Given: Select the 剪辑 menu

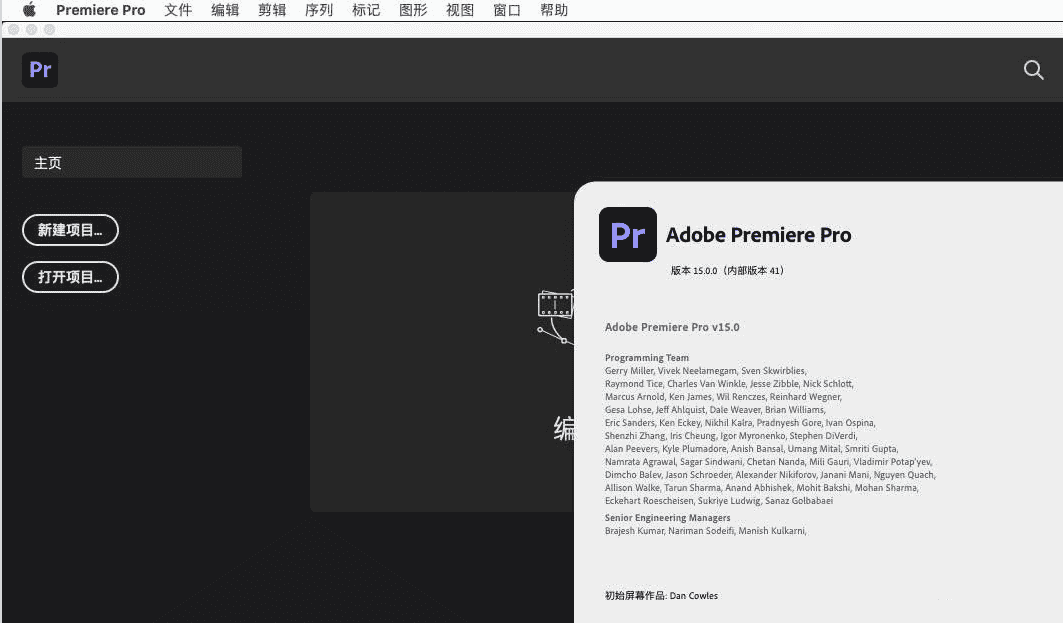Looking at the screenshot, I should (x=272, y=10).
